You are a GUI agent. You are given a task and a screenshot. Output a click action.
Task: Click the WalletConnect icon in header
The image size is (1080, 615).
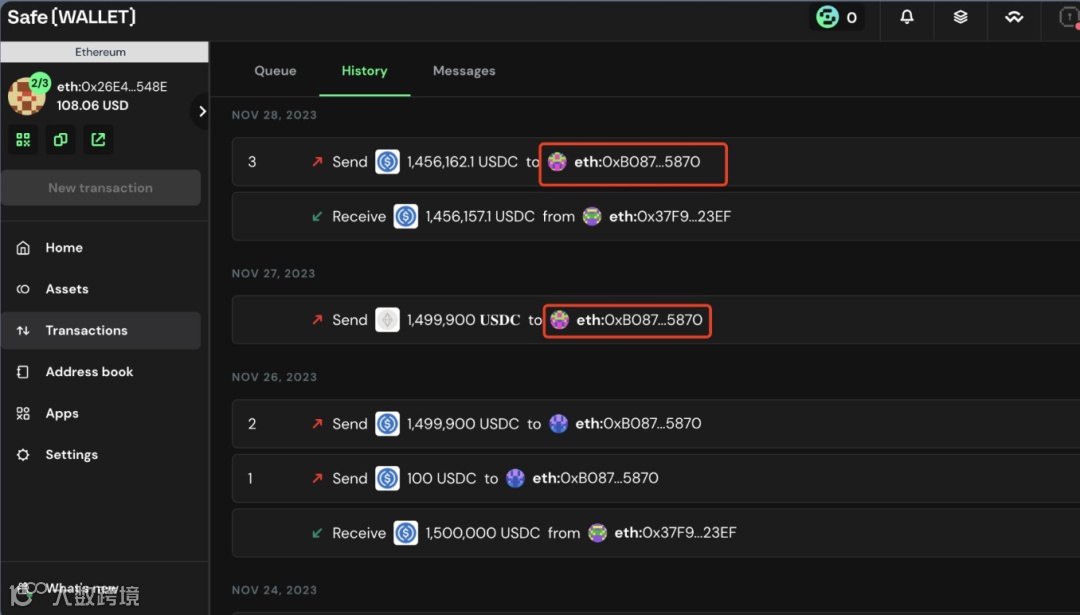[x=1014, y=17]
